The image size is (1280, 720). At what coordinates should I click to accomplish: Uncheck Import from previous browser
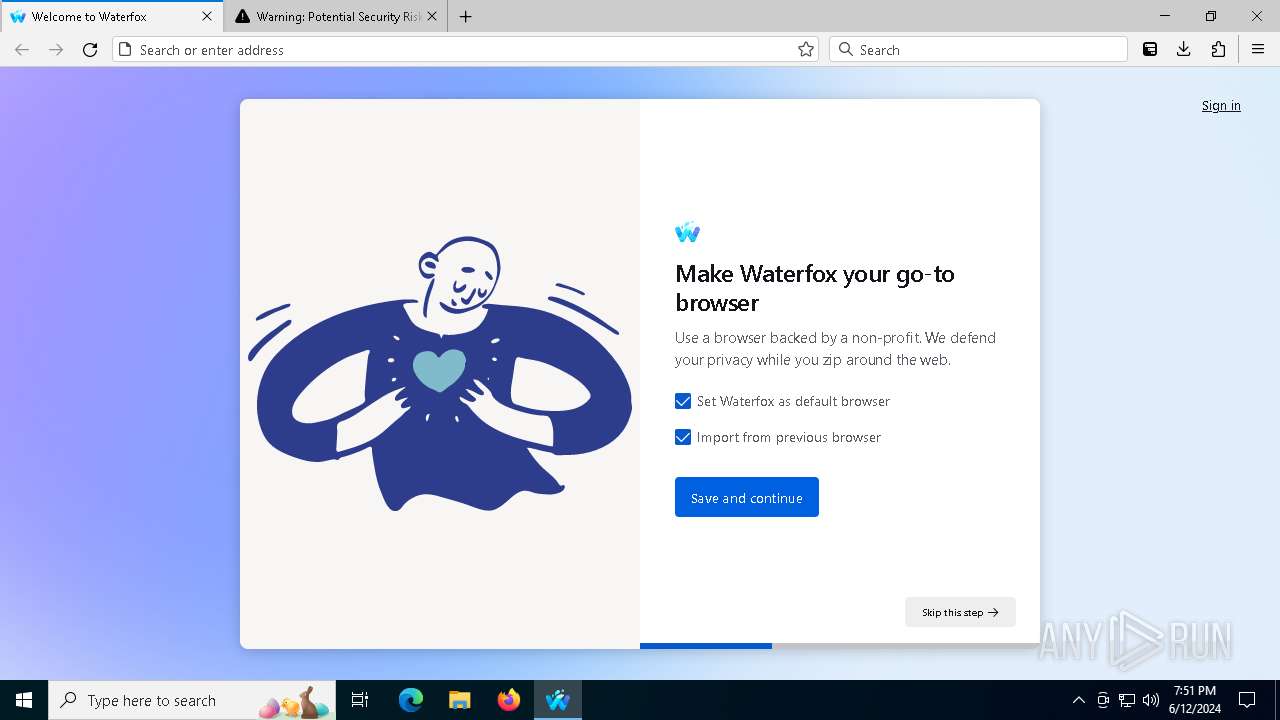click(683, 437)
